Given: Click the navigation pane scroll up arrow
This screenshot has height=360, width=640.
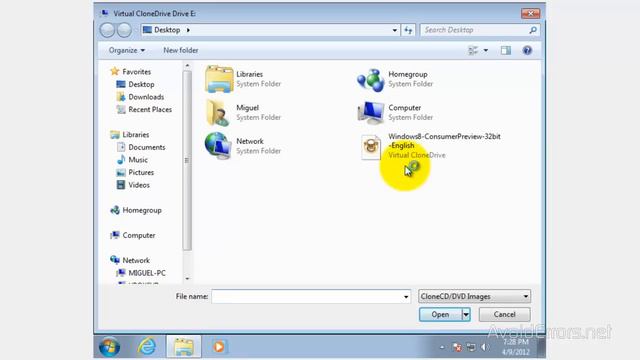Looking at the screenshot, I should click(x=187, y=65).
